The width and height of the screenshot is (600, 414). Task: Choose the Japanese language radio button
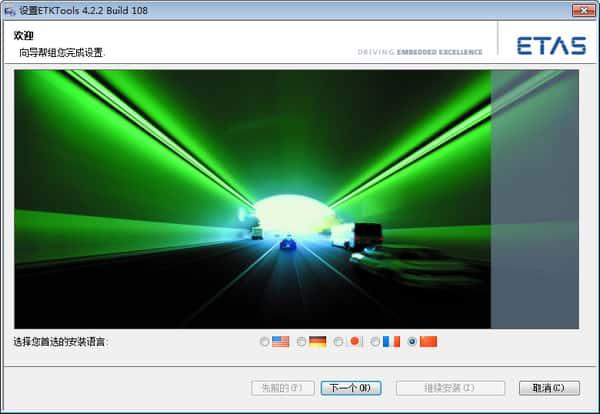(x=339, y=342)
